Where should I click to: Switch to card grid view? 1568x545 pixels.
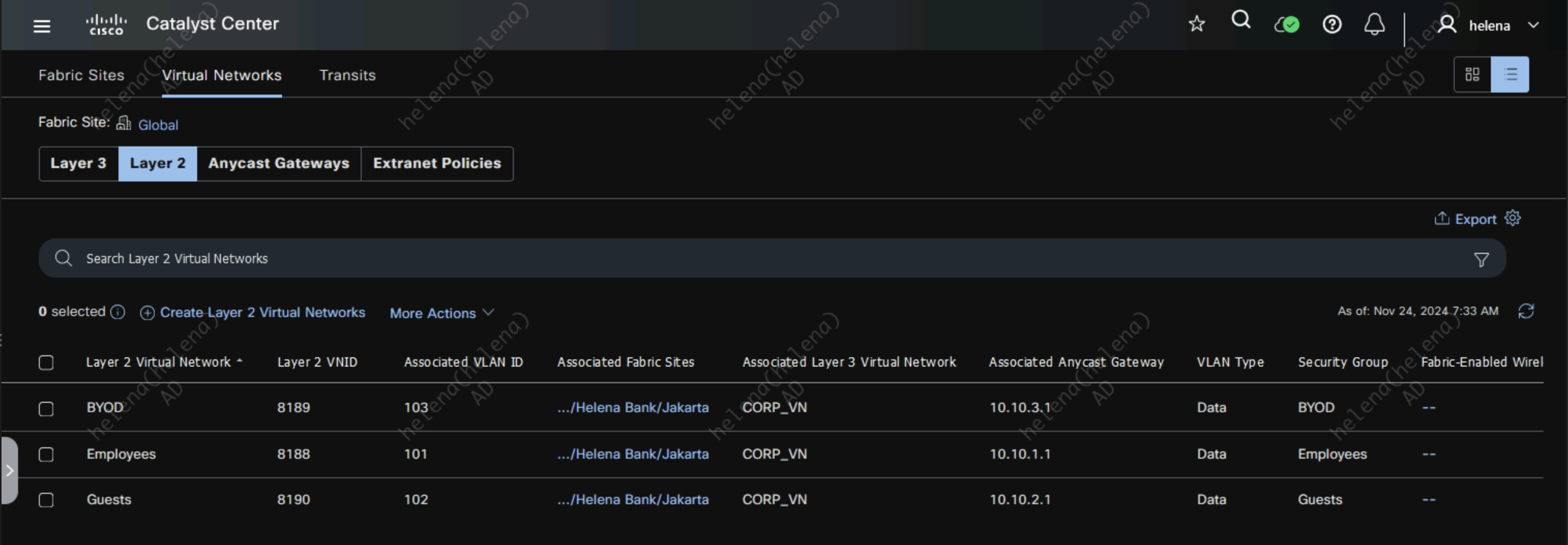[x=1472, y=75]
